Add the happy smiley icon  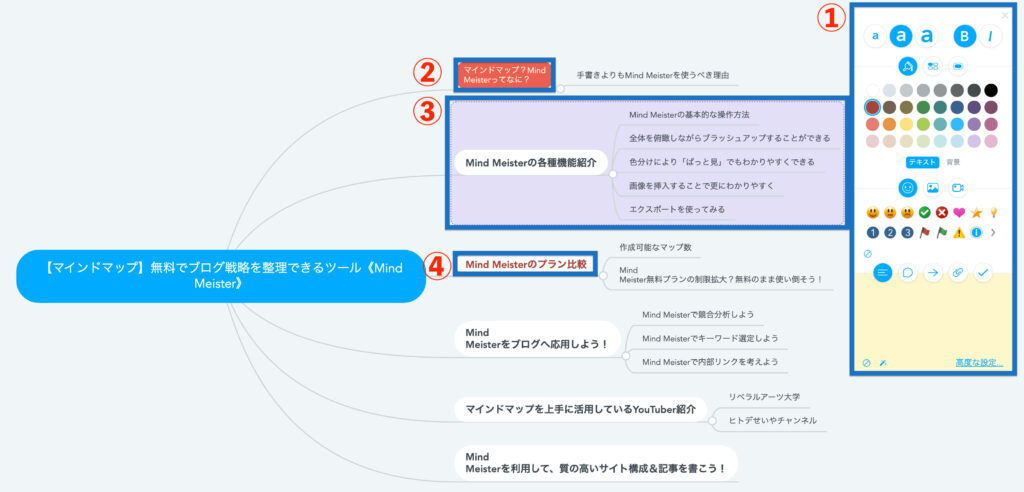(x=872, y=212)
